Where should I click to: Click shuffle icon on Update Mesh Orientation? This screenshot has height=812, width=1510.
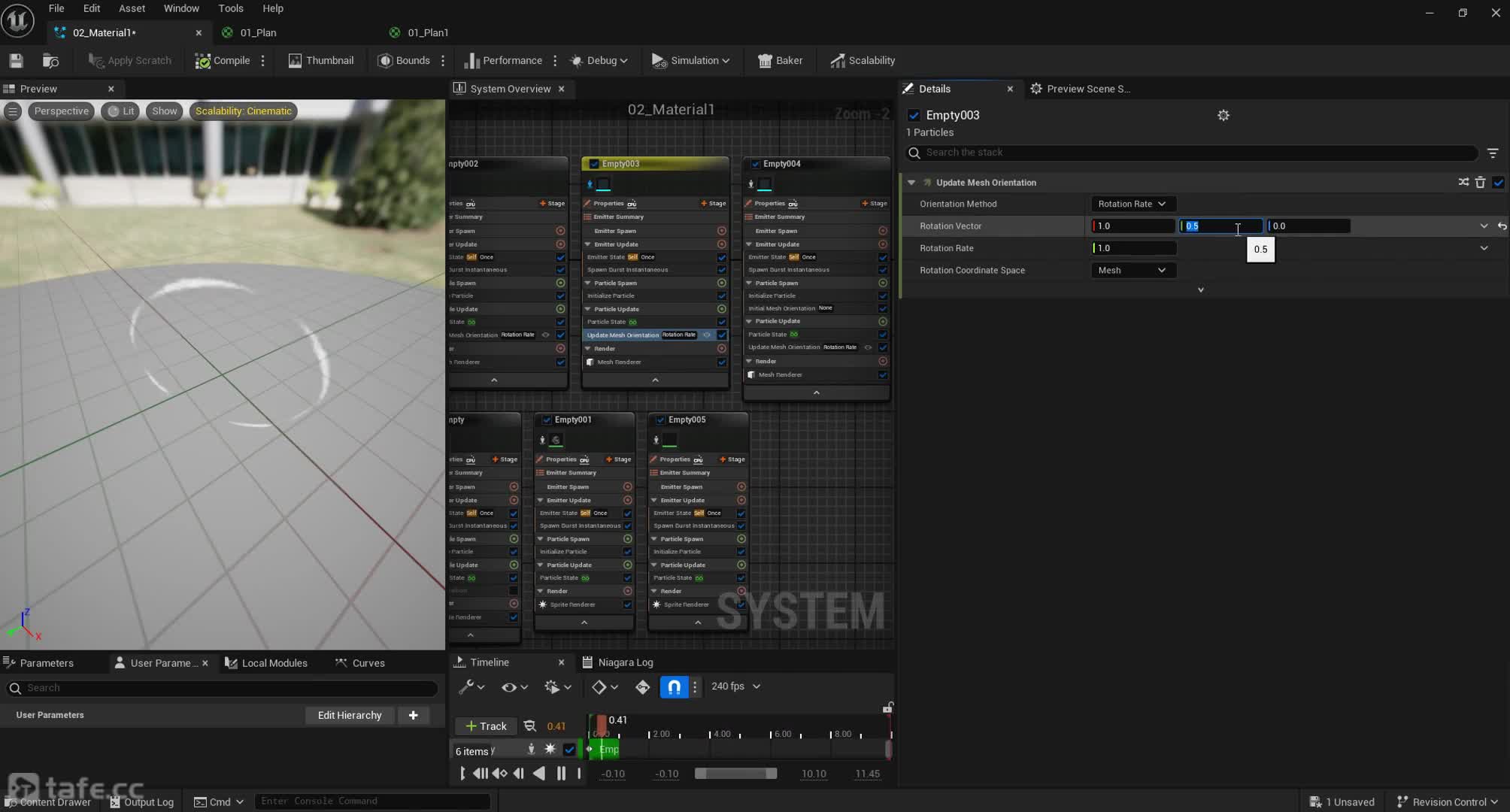[x=1463, y=182]
